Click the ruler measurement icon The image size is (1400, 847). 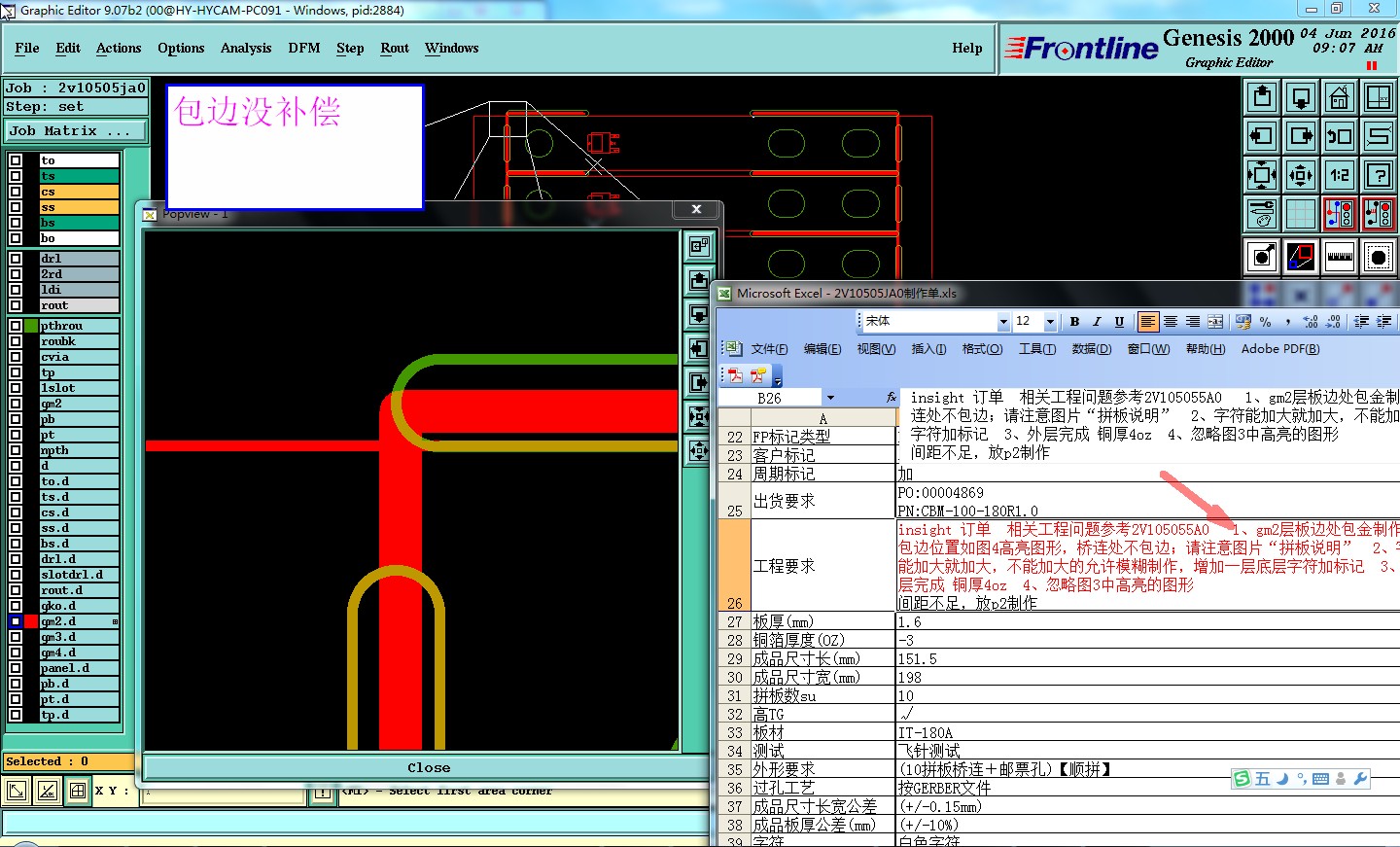(x=1340, y=257)
